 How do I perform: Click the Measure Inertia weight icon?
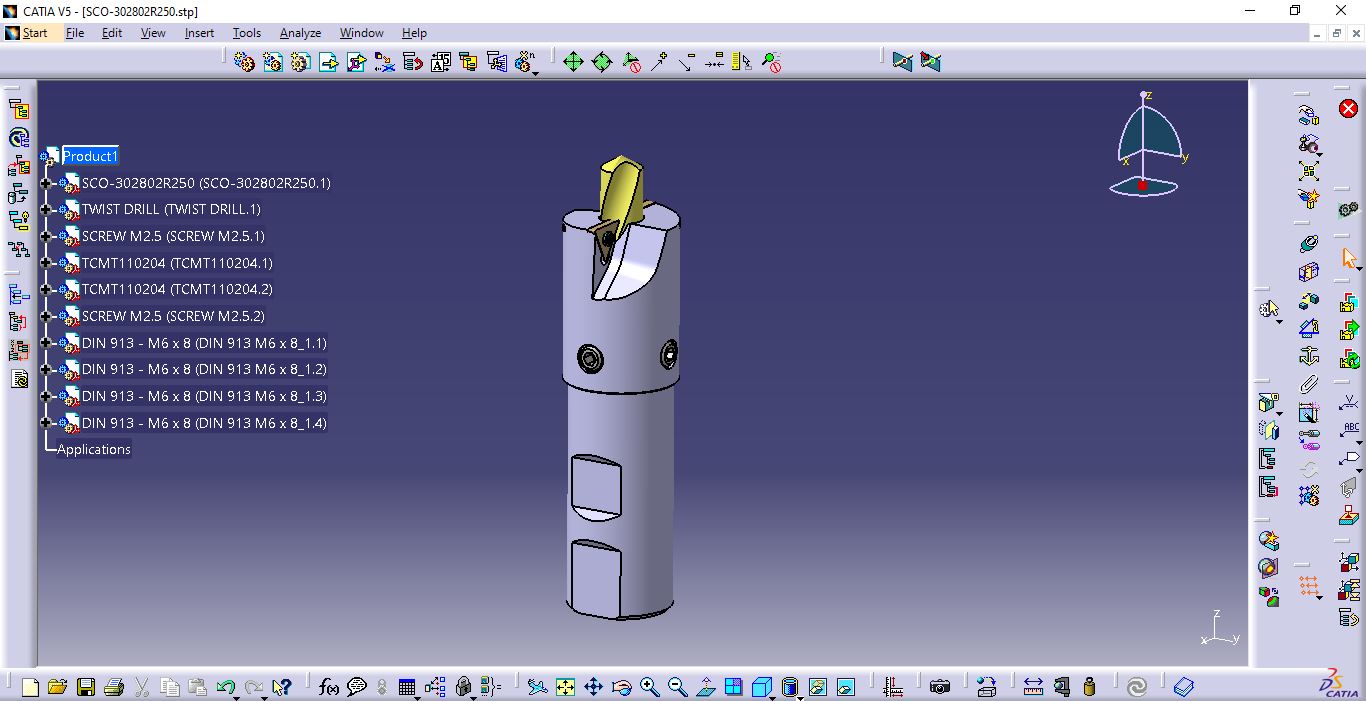tap(1090, 687)
